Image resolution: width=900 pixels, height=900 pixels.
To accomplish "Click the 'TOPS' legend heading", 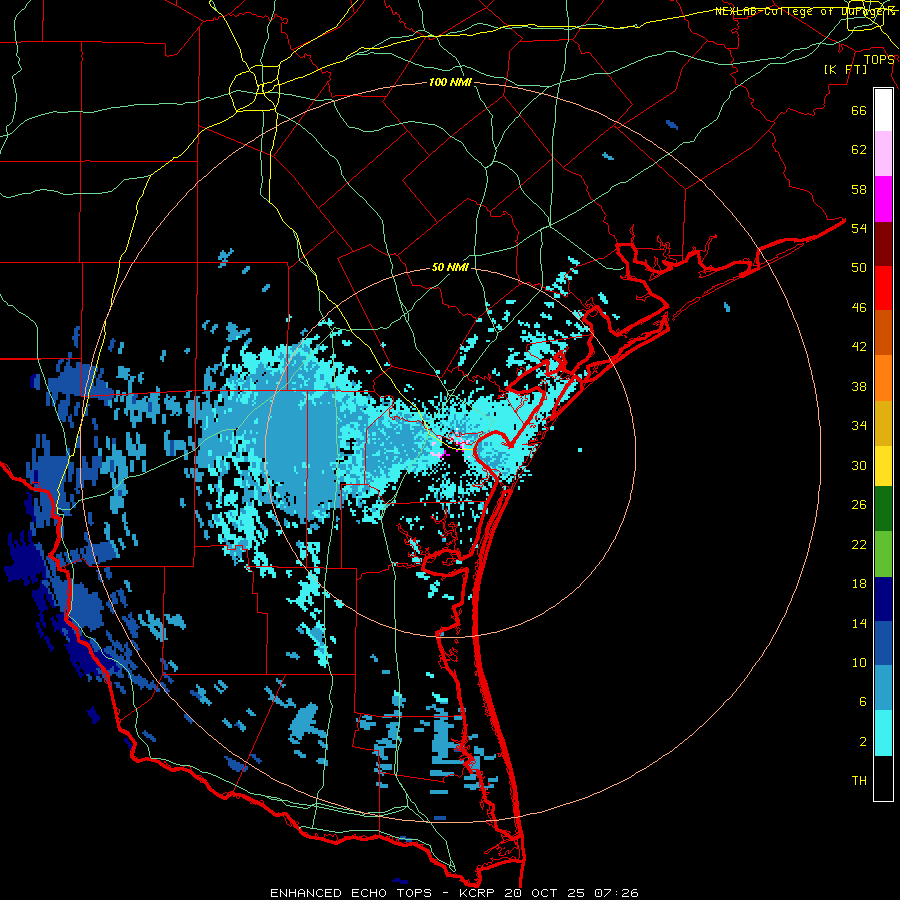I will click(x=879, y=60).
